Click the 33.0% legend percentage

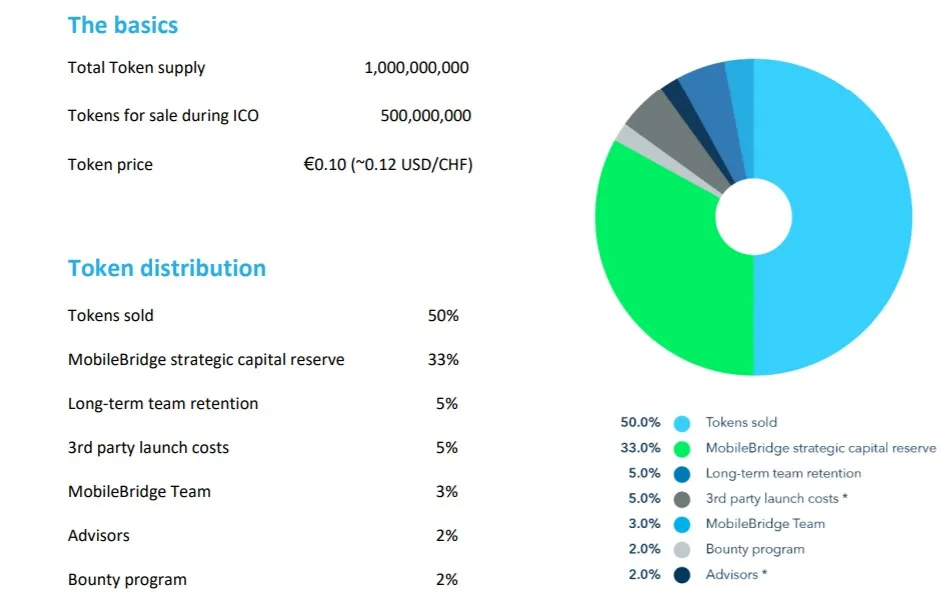[640, 448]
